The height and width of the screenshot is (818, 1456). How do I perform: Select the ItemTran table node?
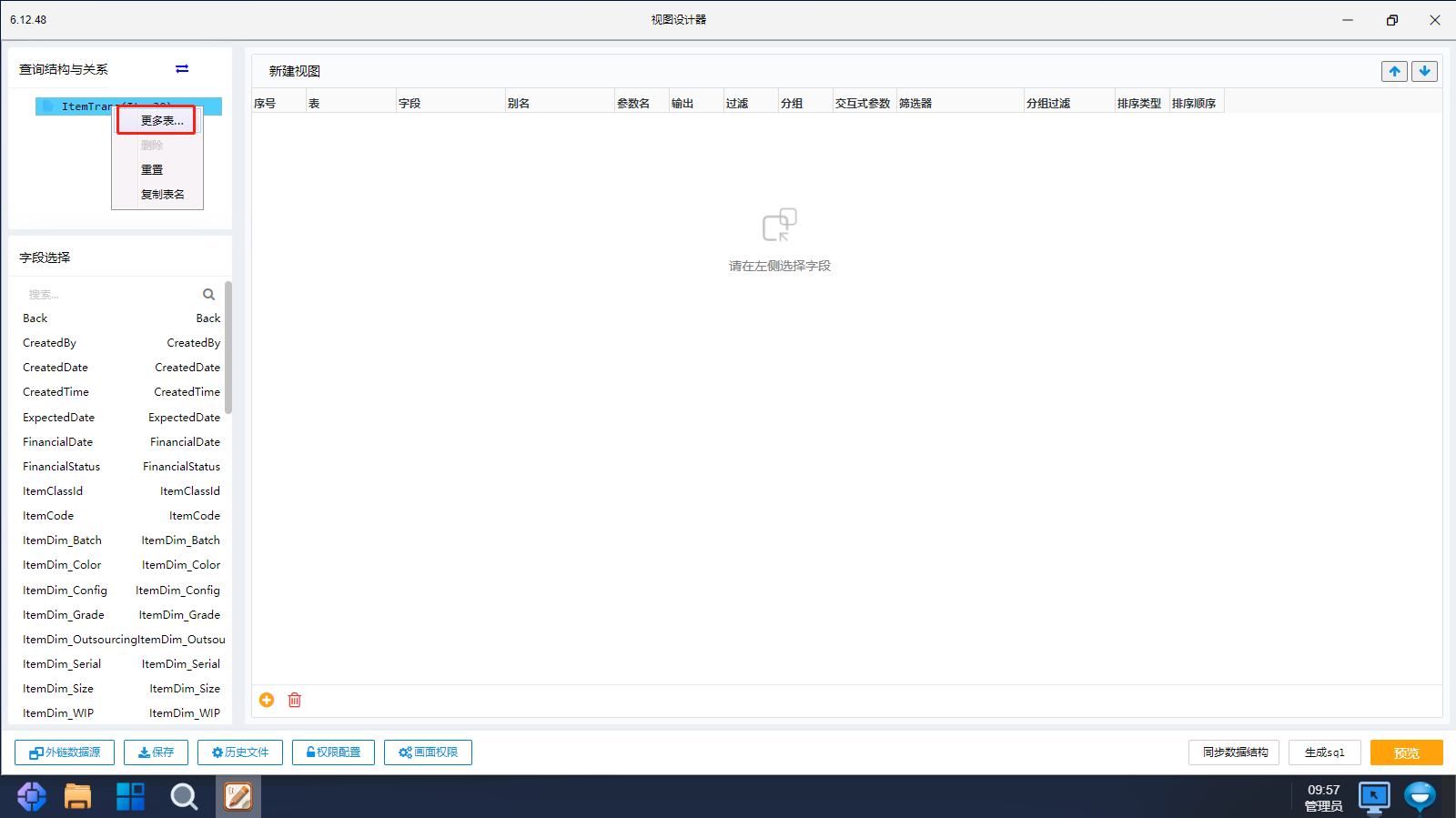click(128, 106)
